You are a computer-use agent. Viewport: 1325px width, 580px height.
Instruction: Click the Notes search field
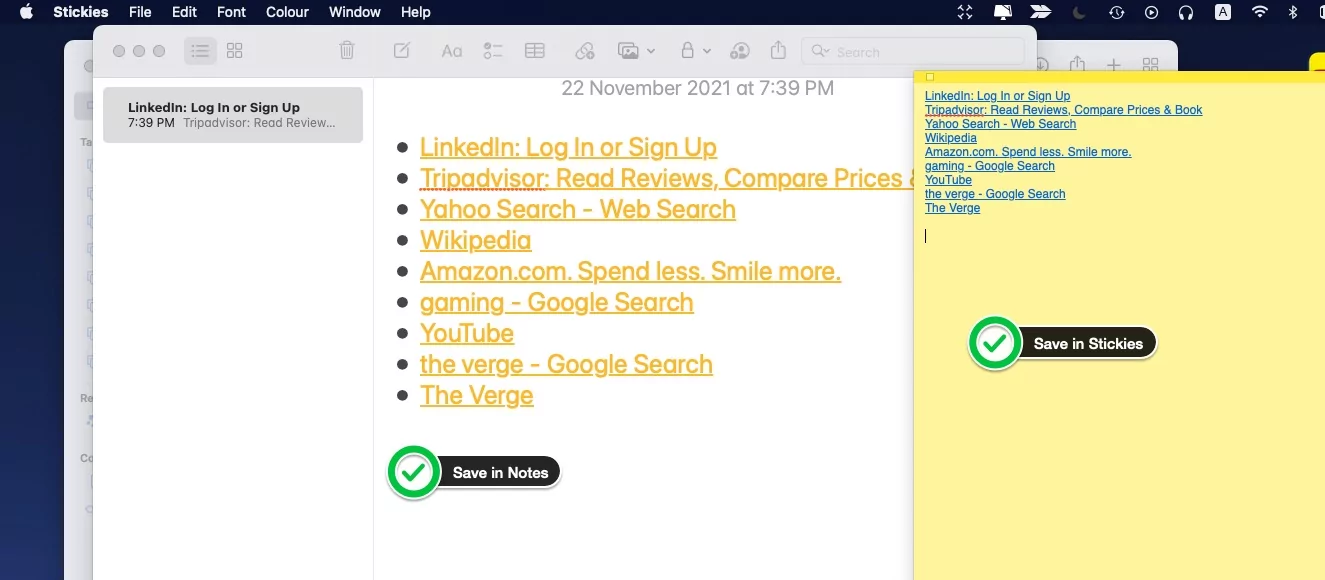tap(913, 51)
